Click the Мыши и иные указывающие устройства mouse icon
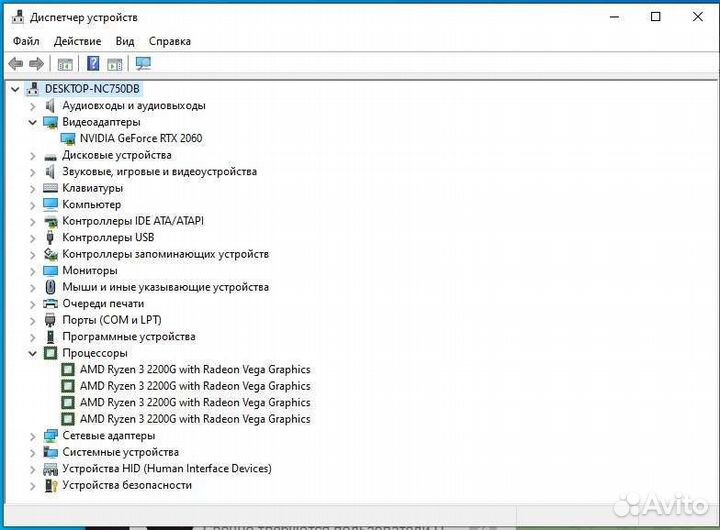This screenshot has height=530, width=720. pos(51,287)
